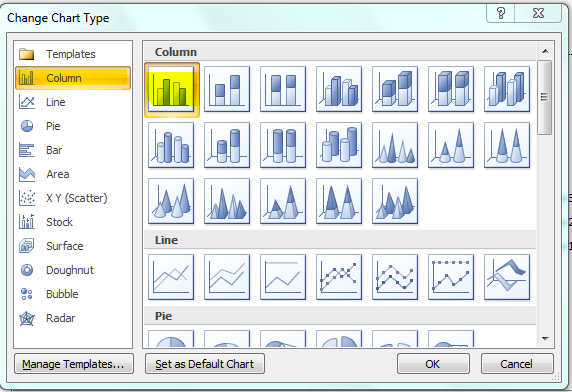
Task: Click Set as Default Chart button
Action: (x=205, y=364)
